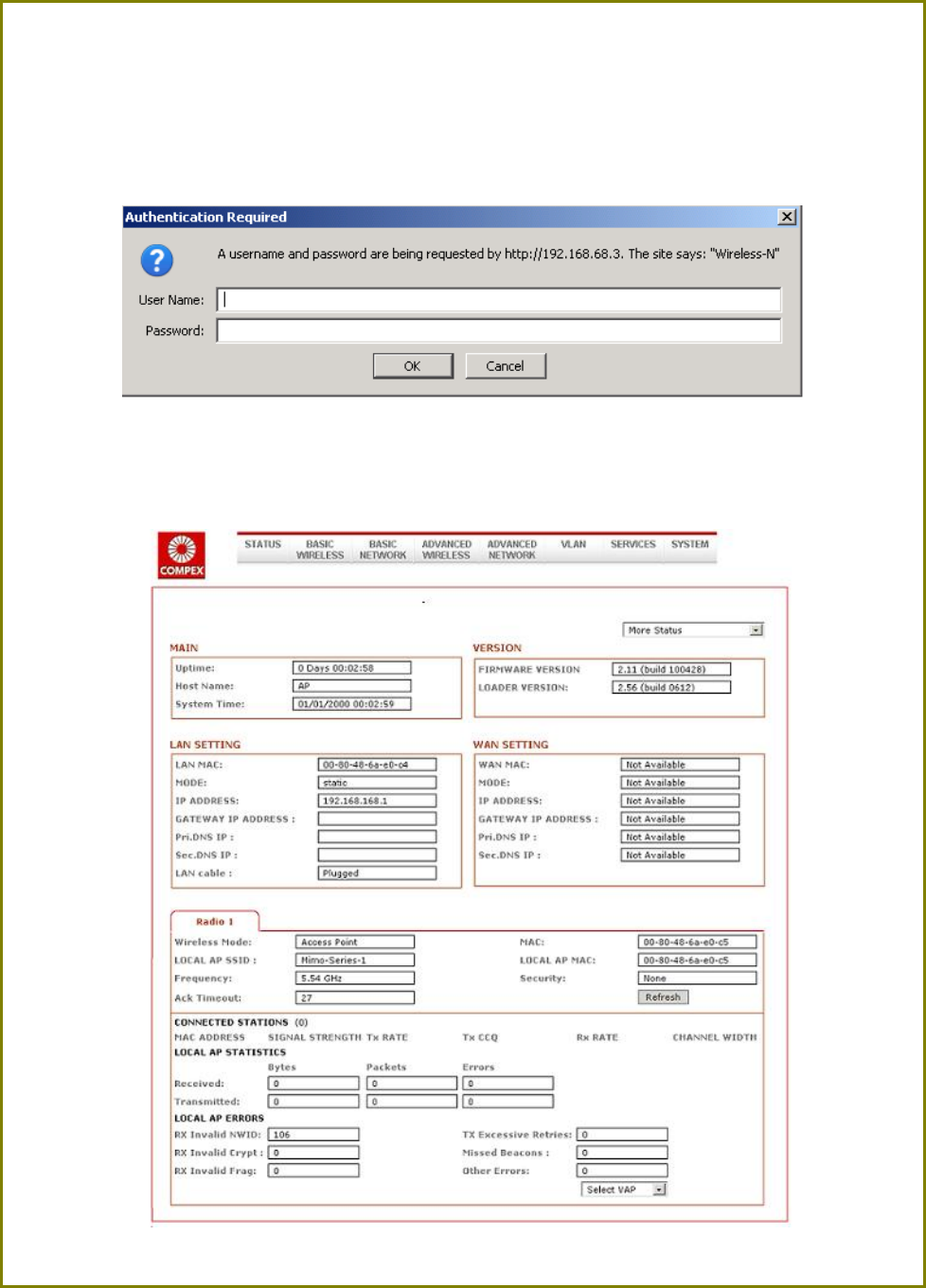Click the question mark icon in dialog
The height and width of the screenshot is (1288, 926).
(x=157, y=259)
